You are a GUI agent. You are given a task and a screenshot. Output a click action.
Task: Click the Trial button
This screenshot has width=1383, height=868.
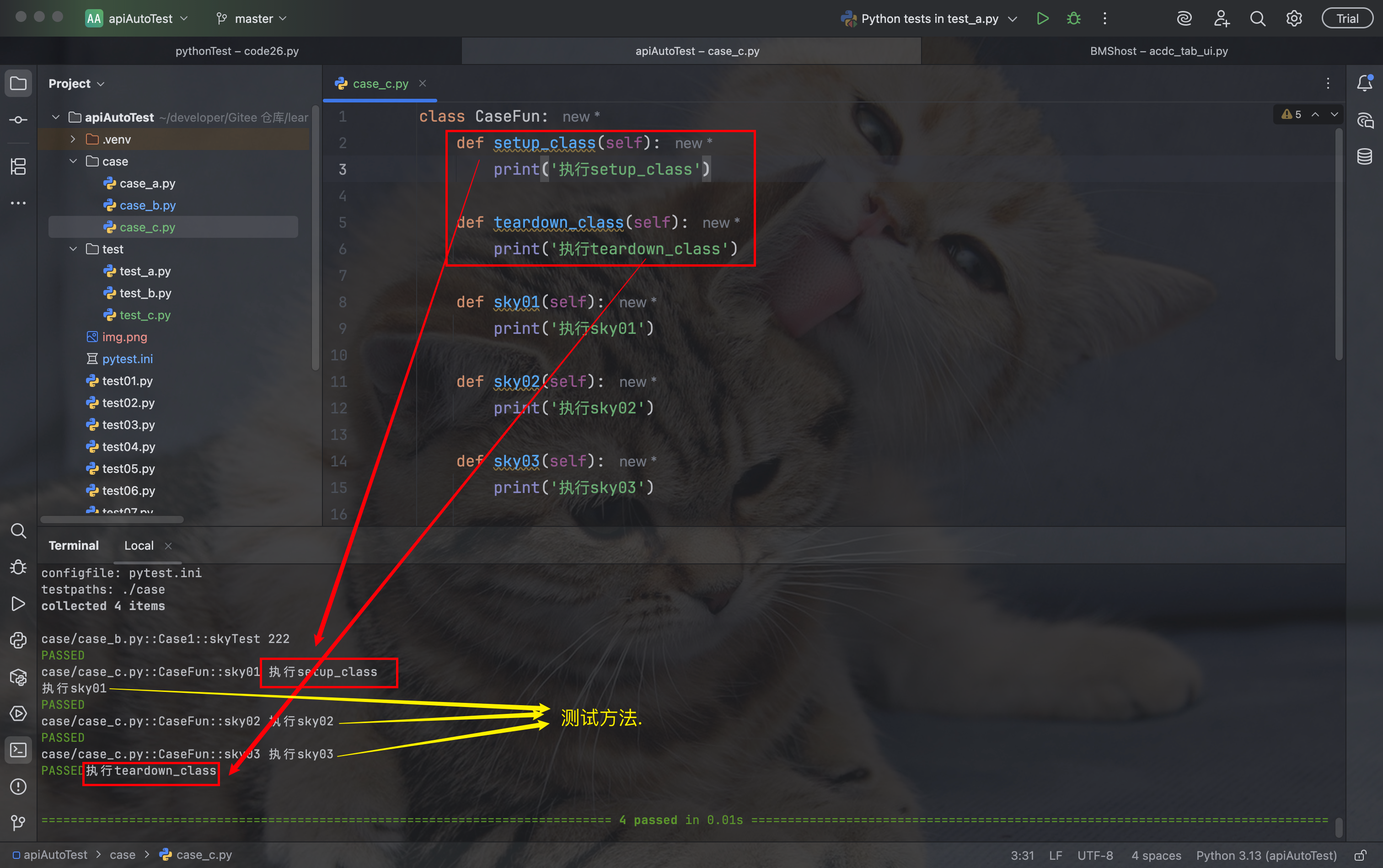click(1347, 18)
